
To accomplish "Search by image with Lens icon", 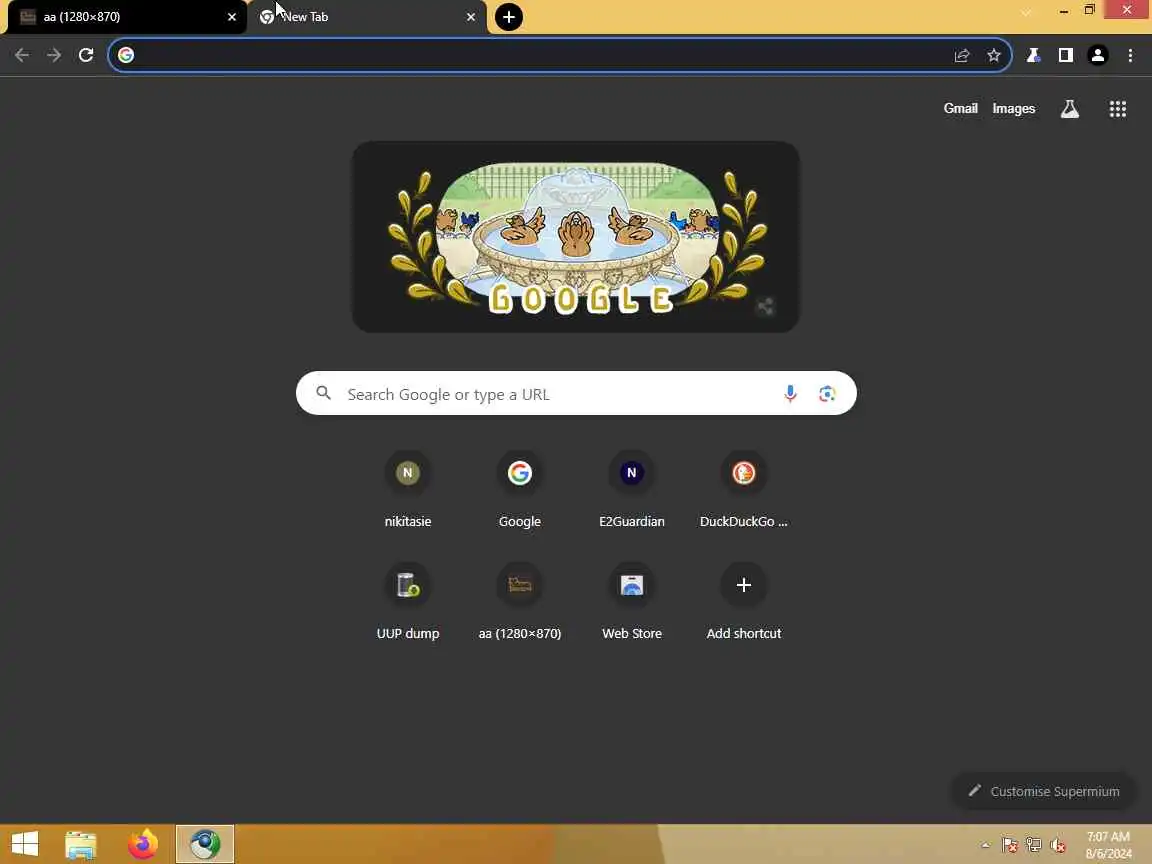I will (827, 394).
